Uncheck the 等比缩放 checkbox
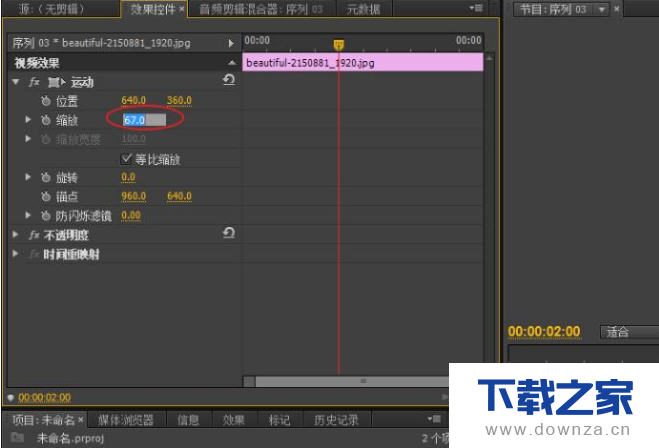Screen dimensions: 659x448 click(x=126, y=158)
